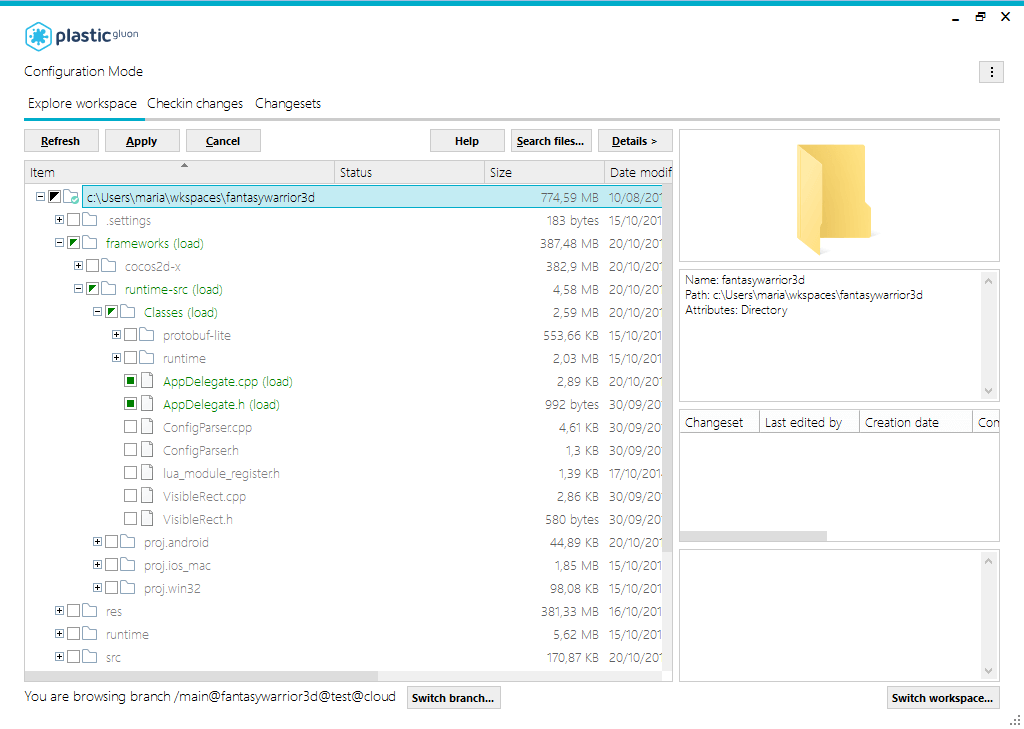Click the Changeset column header

click(x=720, y=423)
